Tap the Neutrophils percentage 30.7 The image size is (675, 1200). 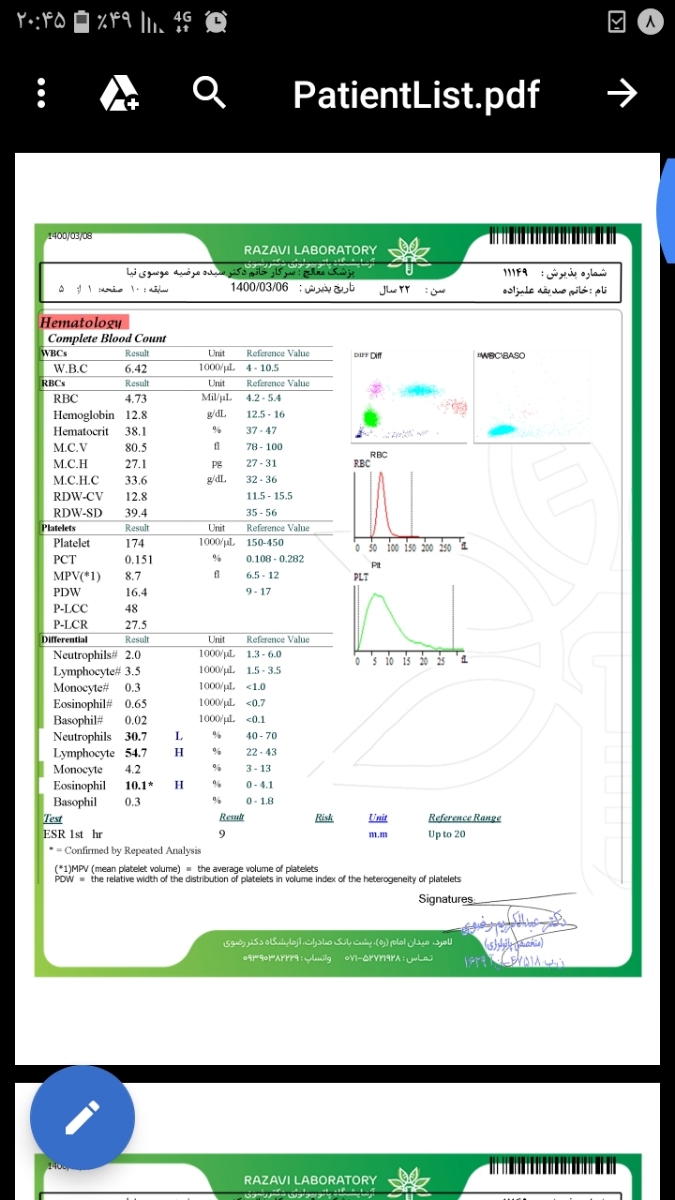(136, 736)
